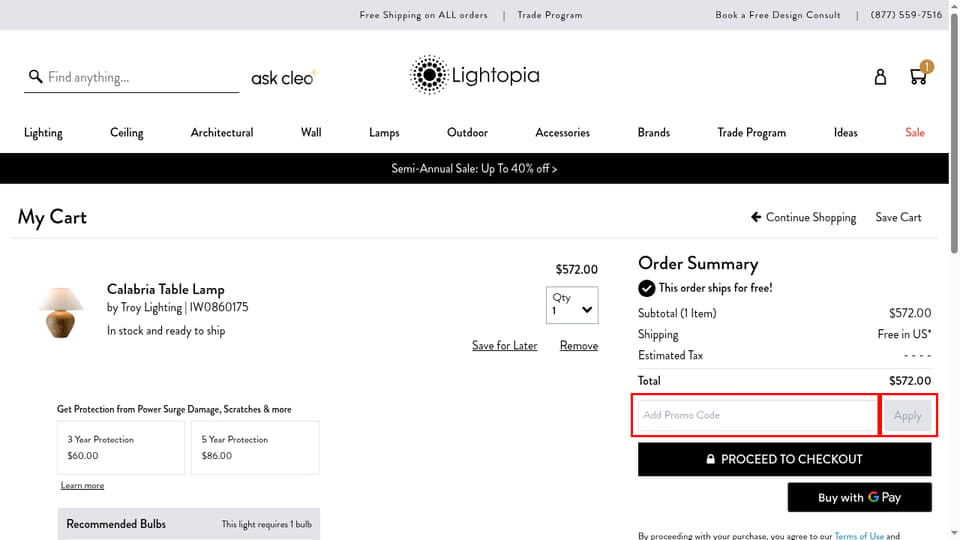Click the Add Promo Code field
Screen dimensions: 960x540
[x=758, y=415]
